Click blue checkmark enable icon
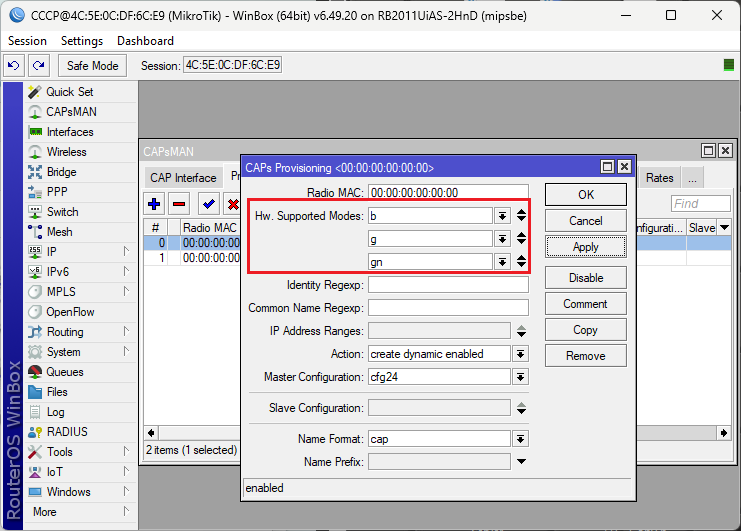Screen dimensions: 741x531 pos(208,204)
